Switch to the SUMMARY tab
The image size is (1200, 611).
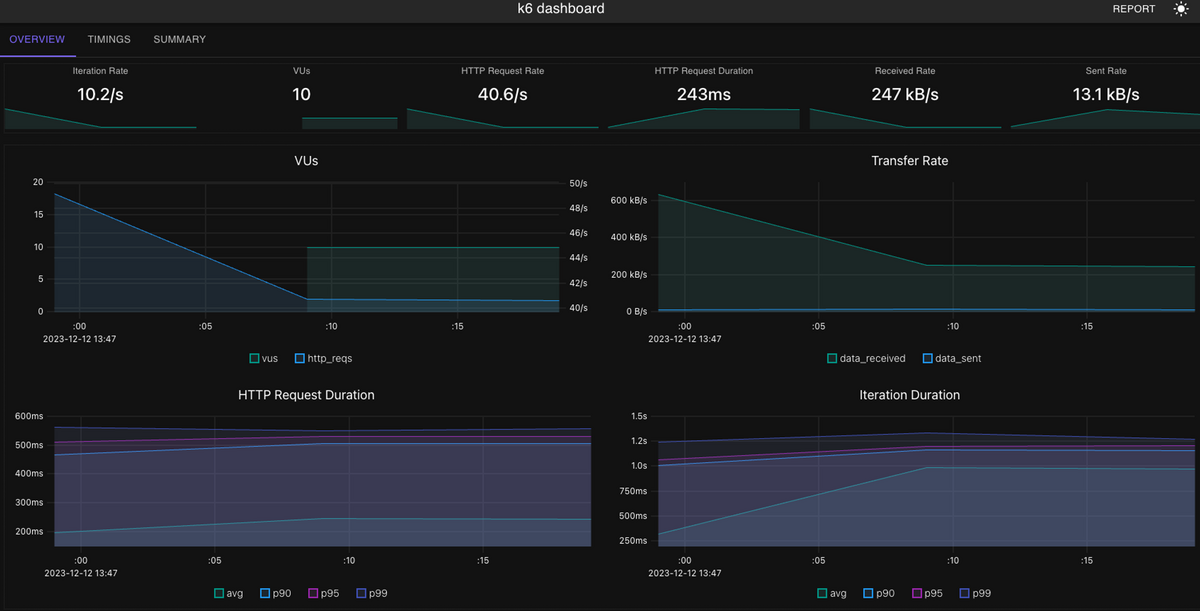pos(180,40)
